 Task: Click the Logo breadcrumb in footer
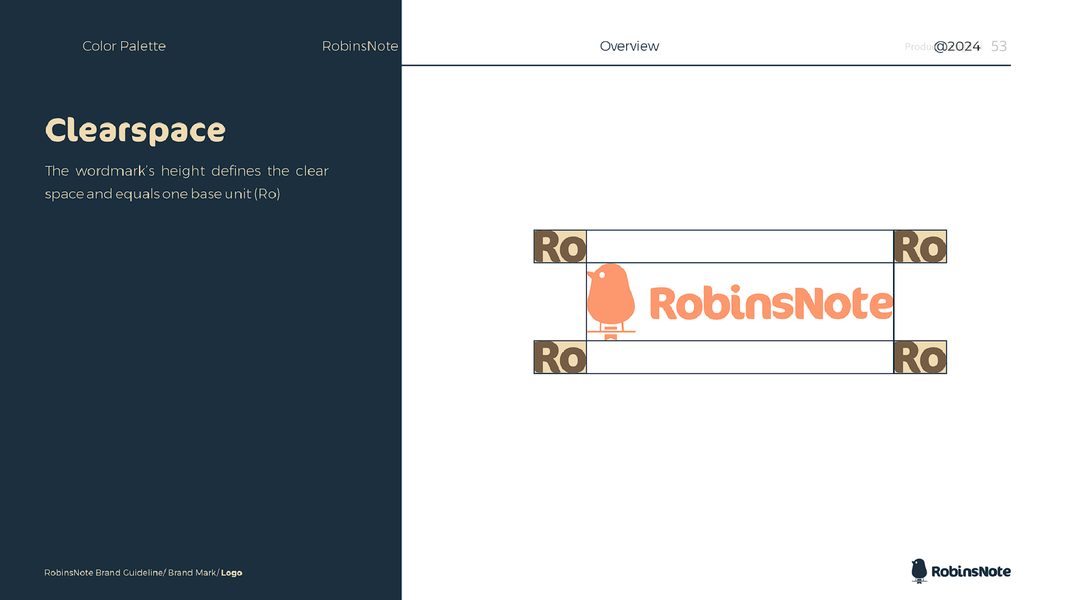[x=231, y=573]
